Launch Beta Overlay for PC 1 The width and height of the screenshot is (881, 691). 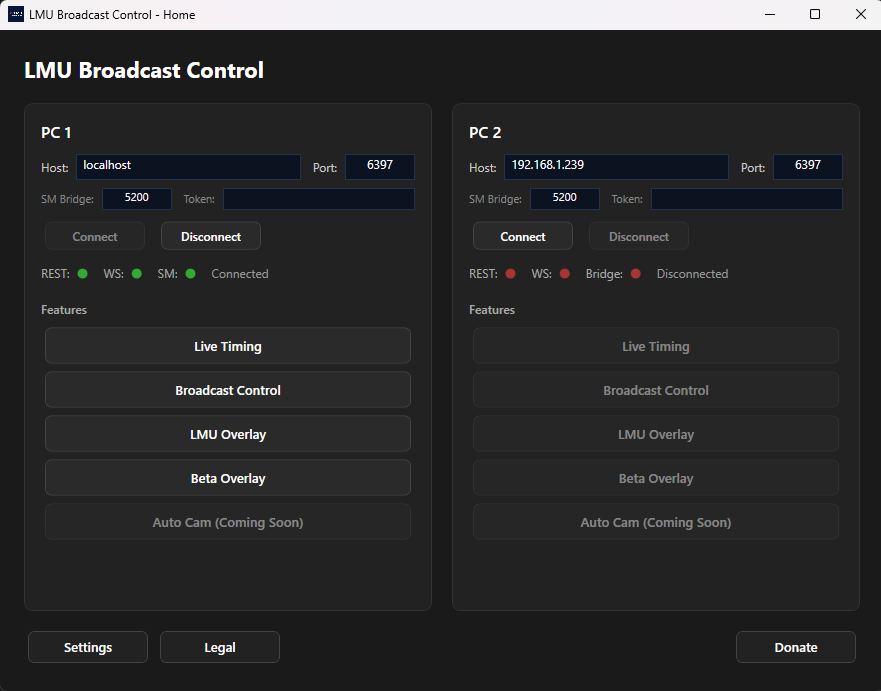[x=228, y=478]
